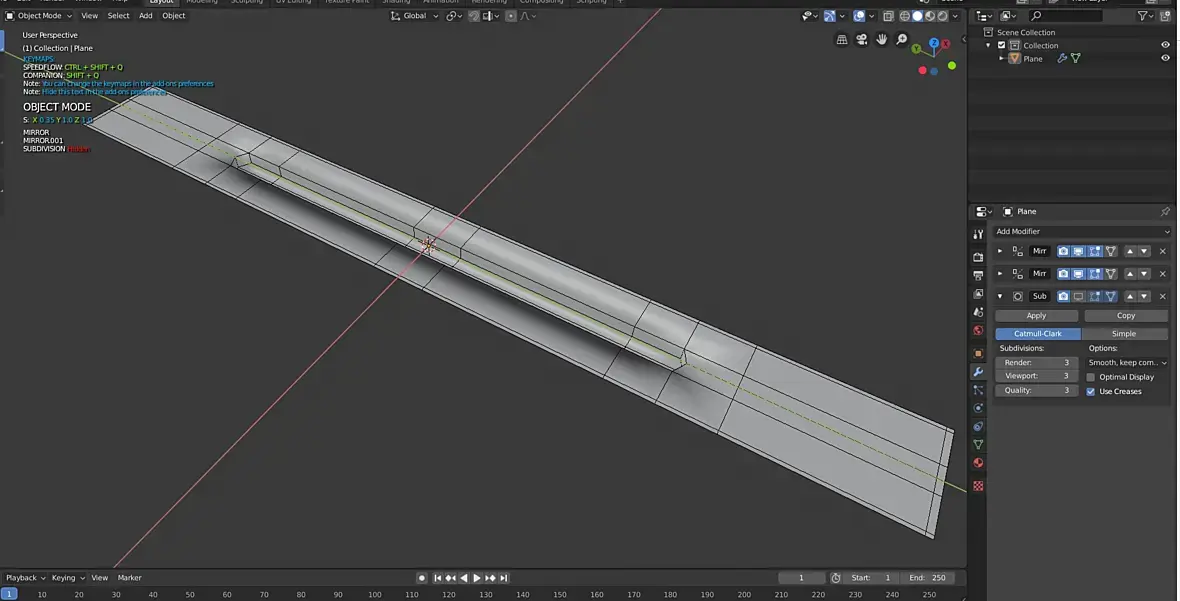Click the End frame field in timeline
This screenshot has height=601, width=1180.
(x=928, y=578)
